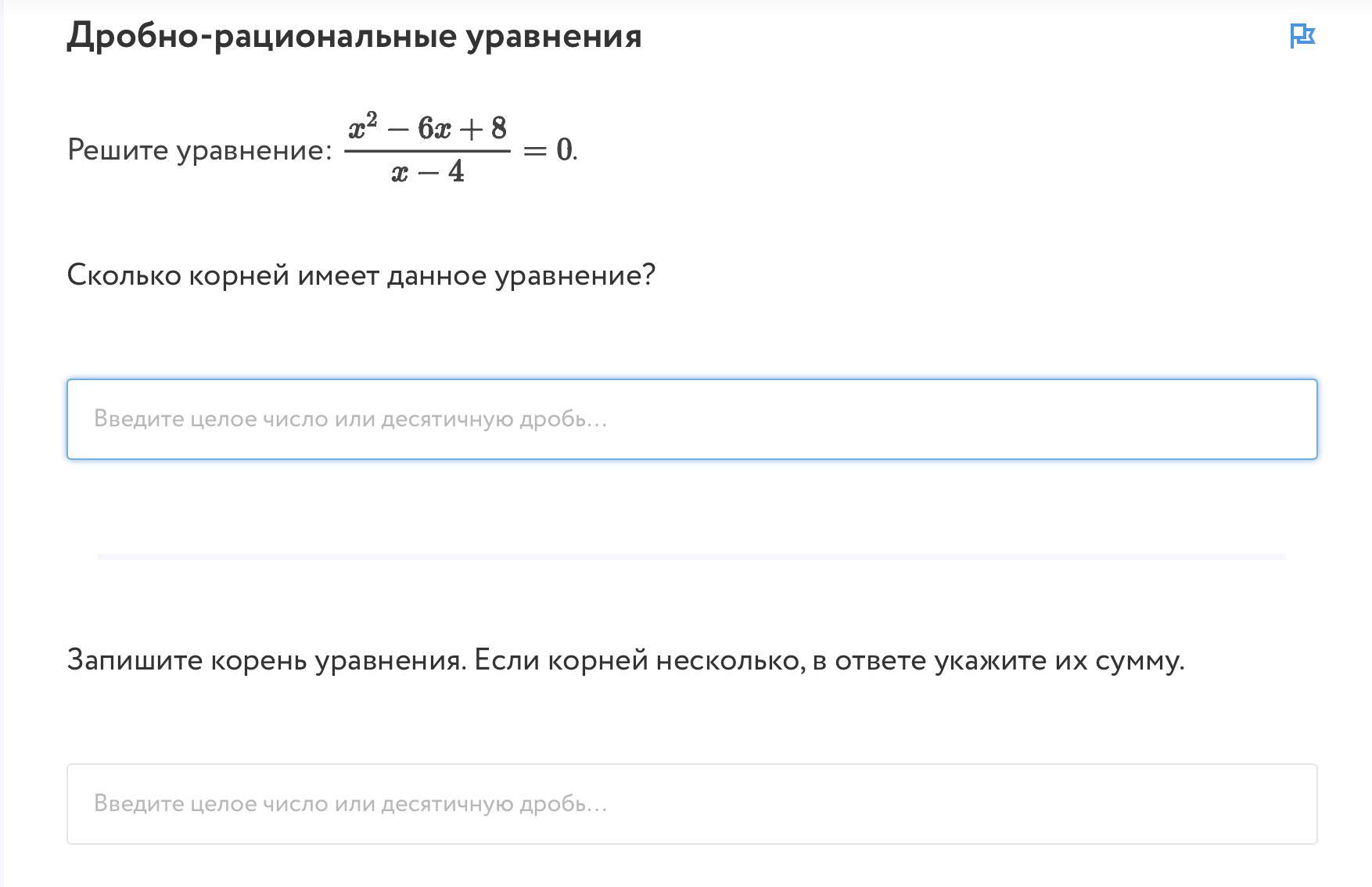Focus the number-of-roots answer field
Image resolution: width=1372 pixels, height=887 pixels.
tap(692, 419)
